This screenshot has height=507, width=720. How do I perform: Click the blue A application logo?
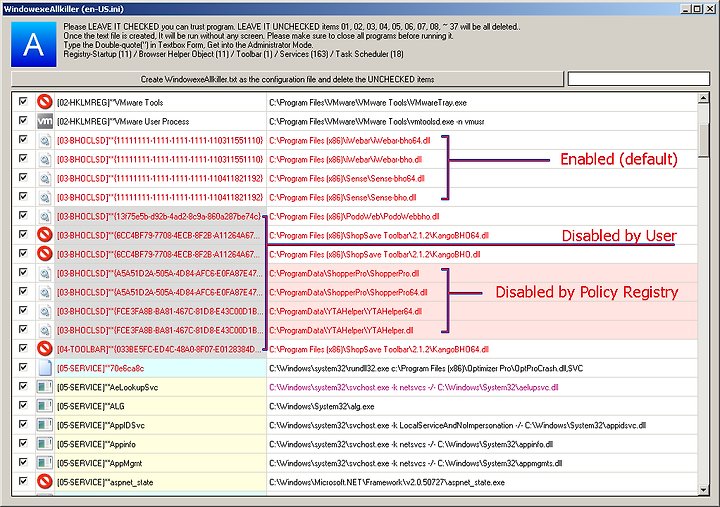(34, 44)
